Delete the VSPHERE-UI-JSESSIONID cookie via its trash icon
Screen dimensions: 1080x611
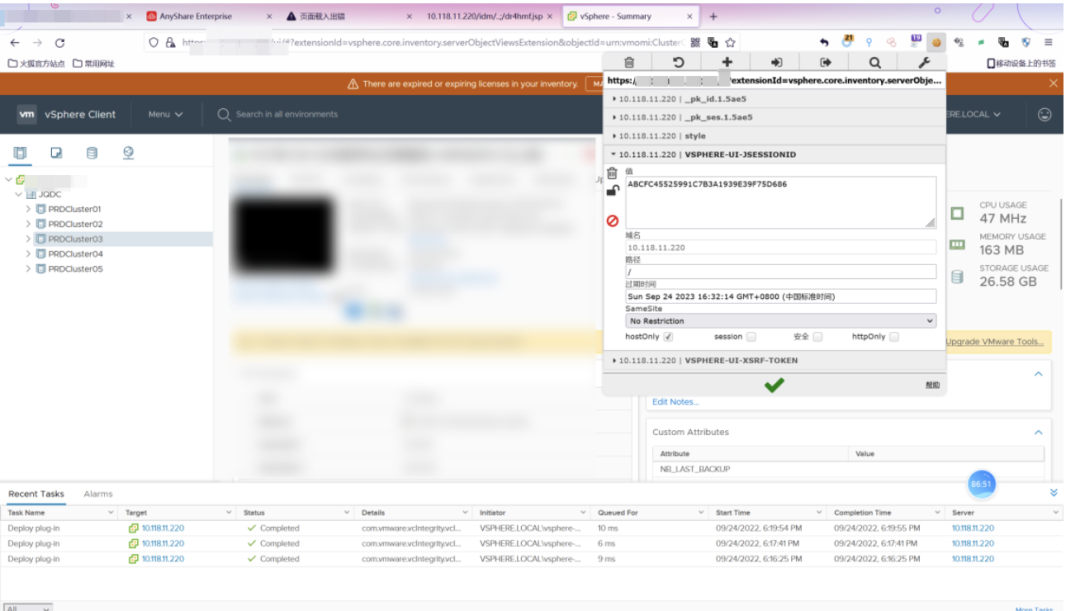click(x=612, y=173)
